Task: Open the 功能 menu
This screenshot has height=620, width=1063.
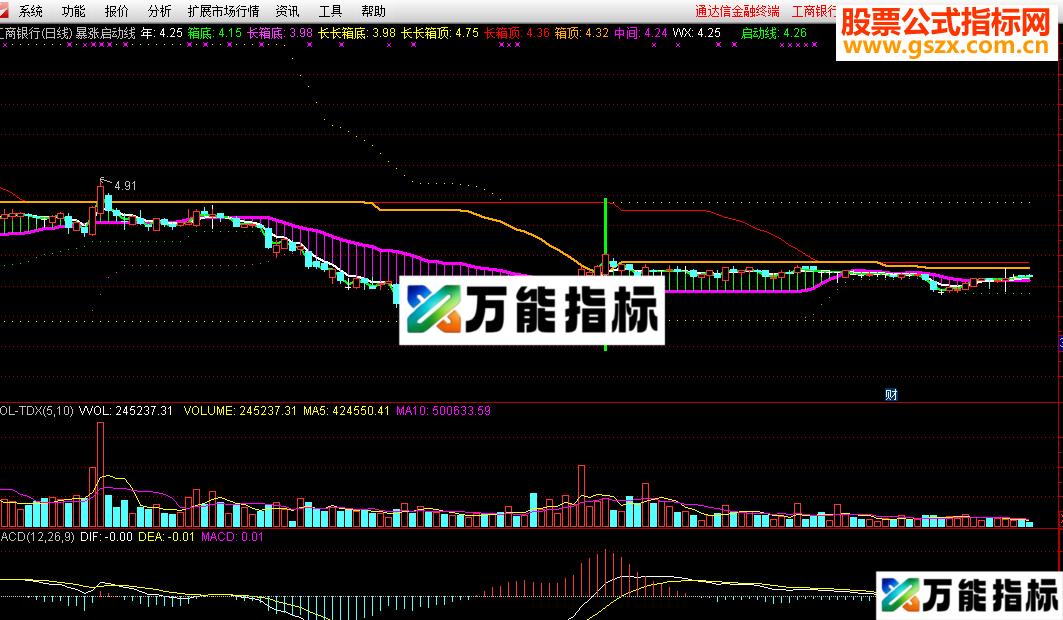Action: click(71, 11)
